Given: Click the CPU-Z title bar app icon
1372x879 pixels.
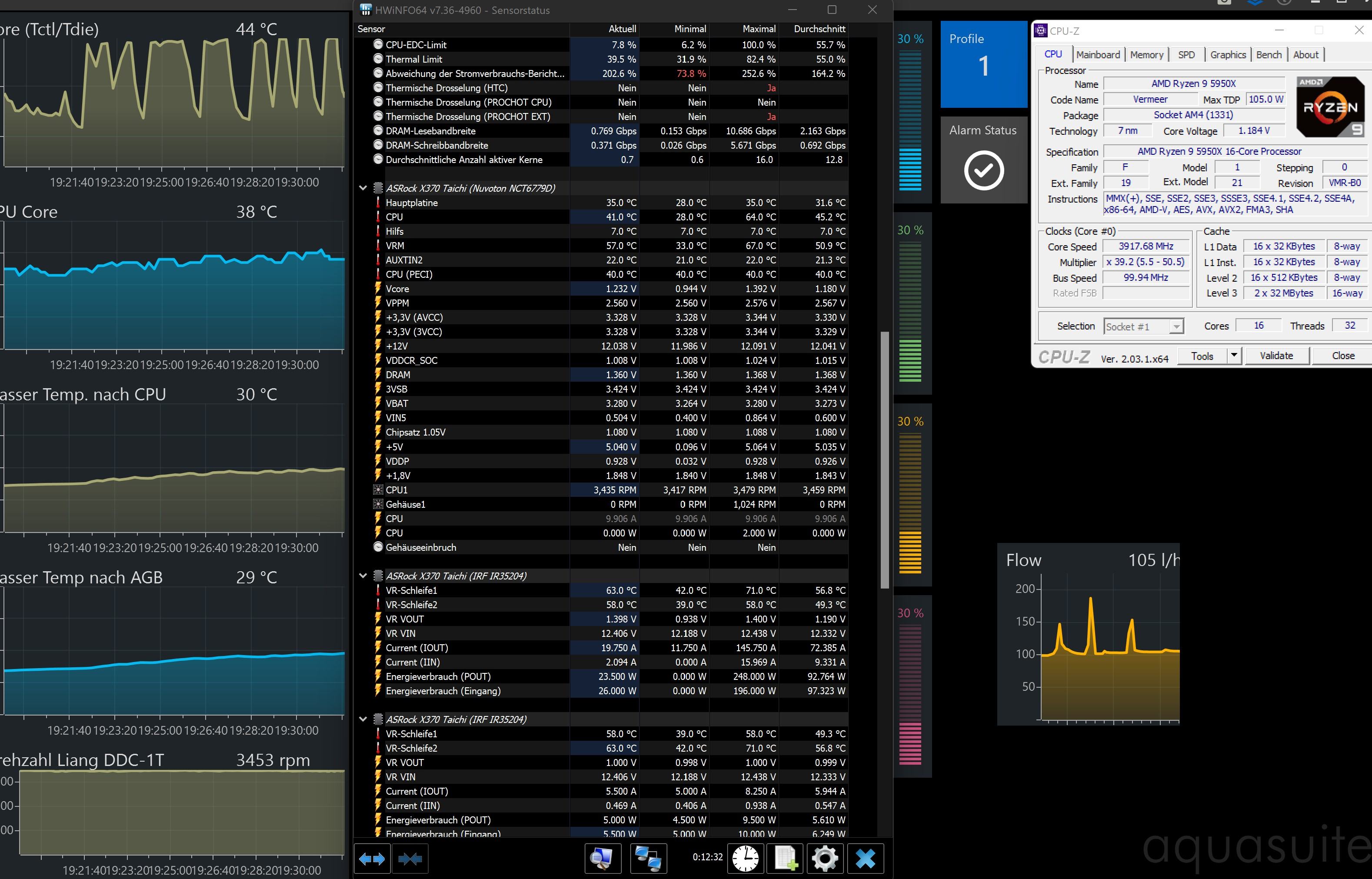Looking at the screenshot, I should click(1041, 31).
